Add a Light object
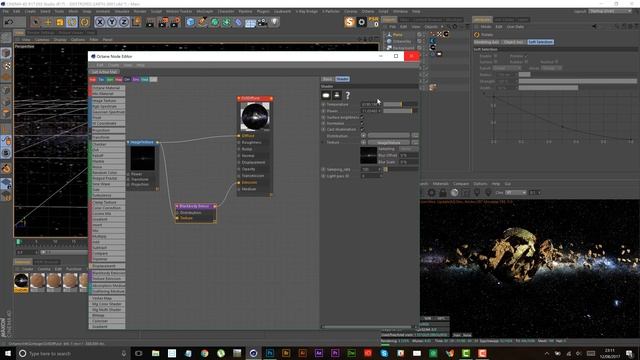This screenshot has height=360, width=640. tap(275, 22)
